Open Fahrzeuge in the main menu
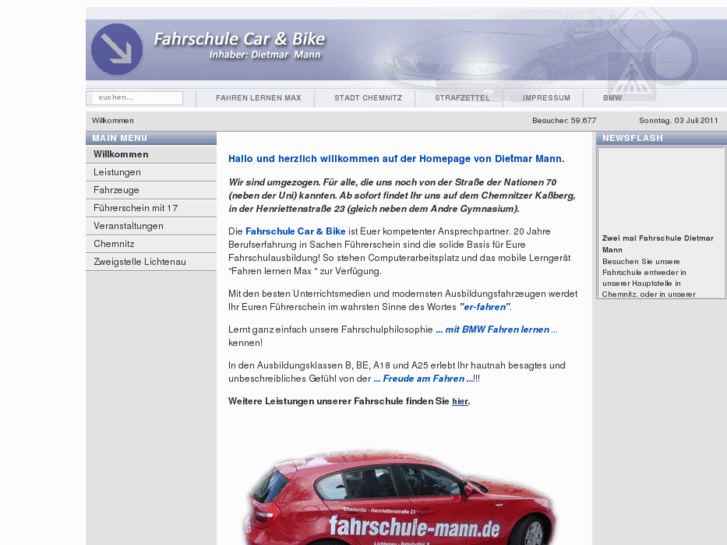The image size is (727, 545). coord(151,190)
